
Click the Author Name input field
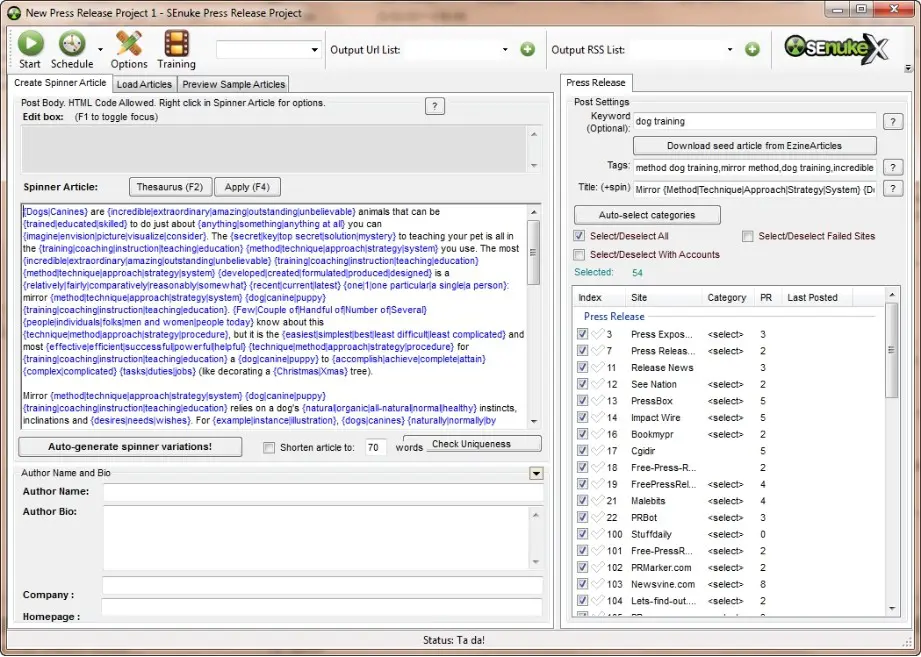[x=322, y=491]
